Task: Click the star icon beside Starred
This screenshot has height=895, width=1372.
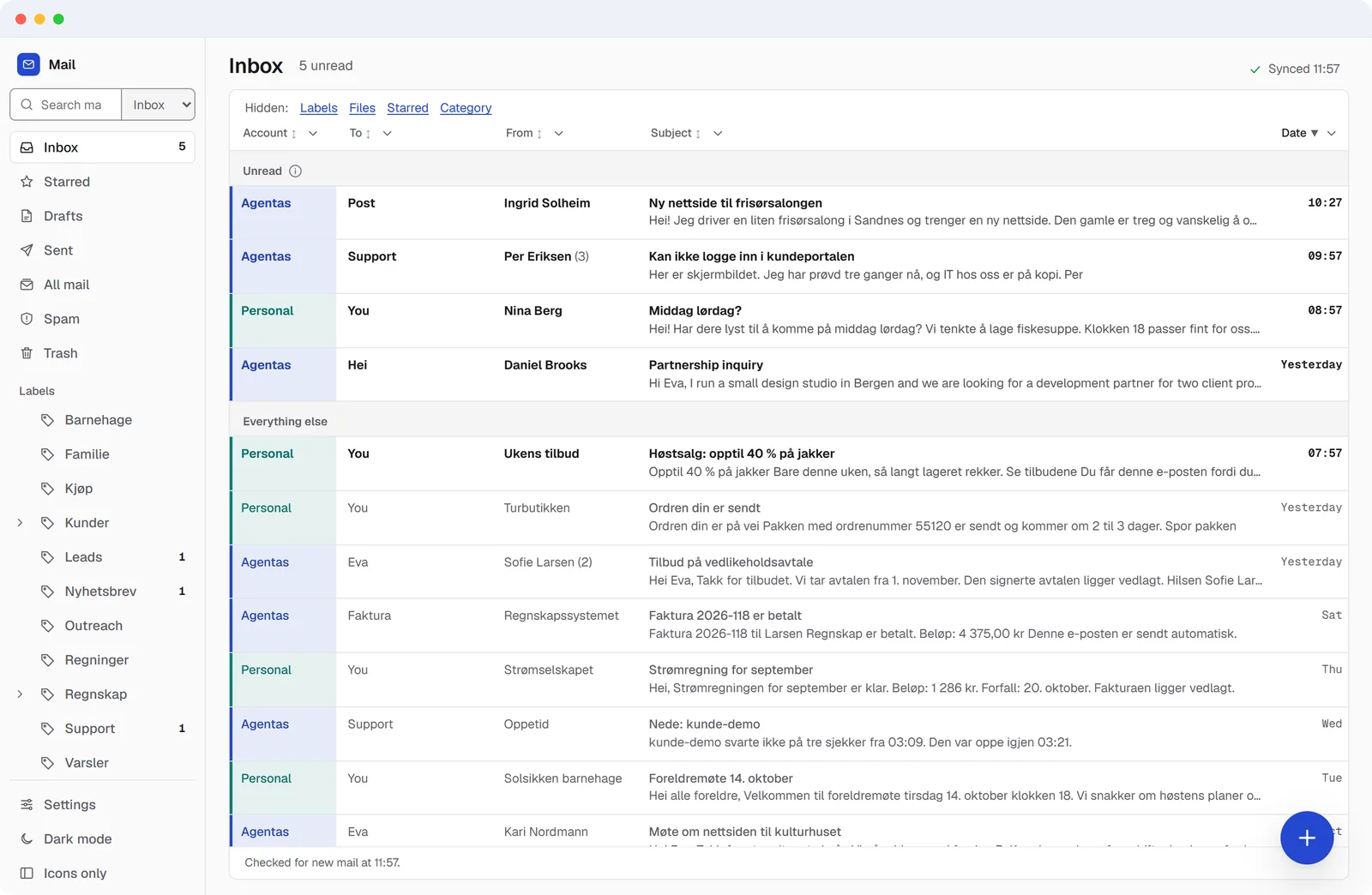Action: point(27,182)
